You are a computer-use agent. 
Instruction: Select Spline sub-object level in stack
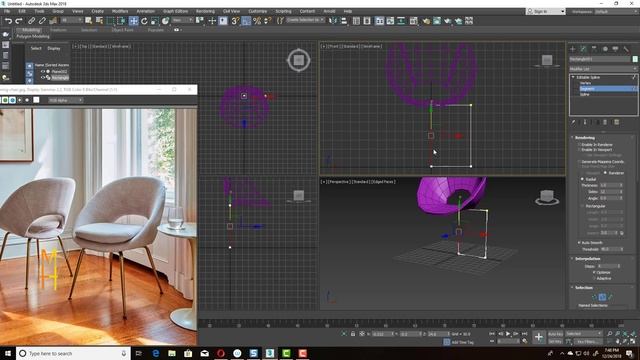(x=584, y=94)
